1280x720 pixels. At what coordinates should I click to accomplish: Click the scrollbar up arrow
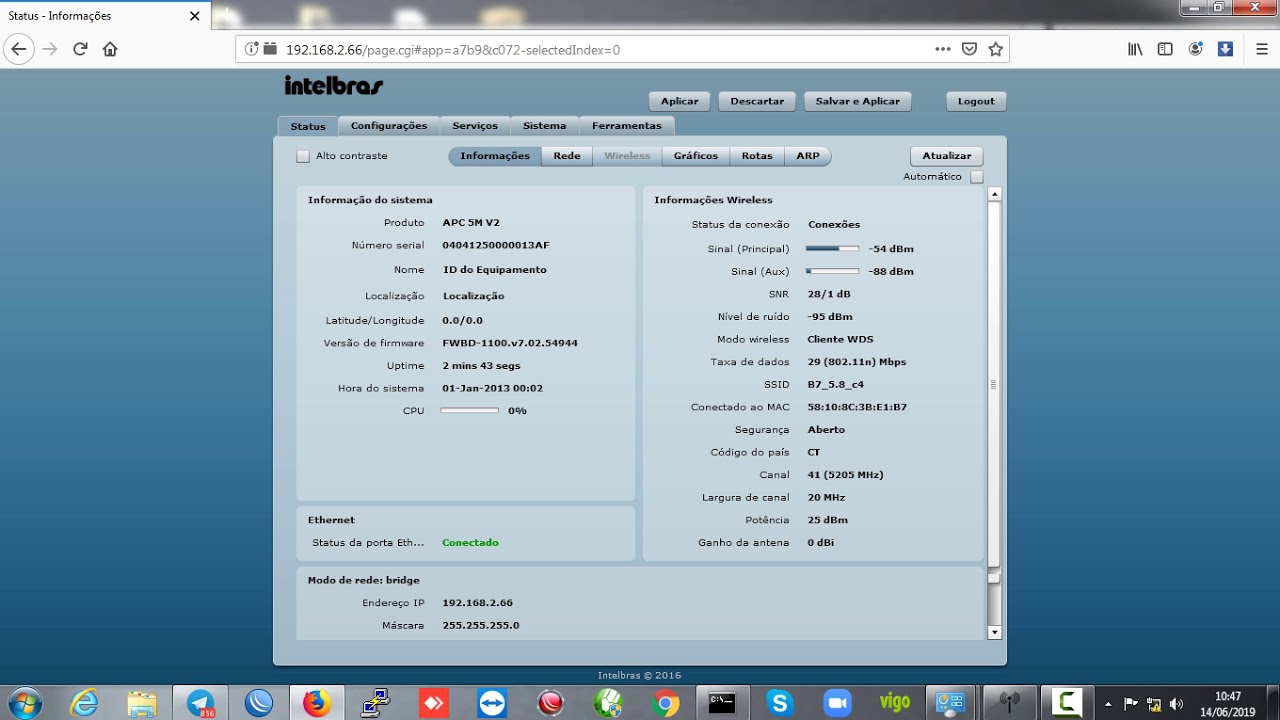click(994, 194)
